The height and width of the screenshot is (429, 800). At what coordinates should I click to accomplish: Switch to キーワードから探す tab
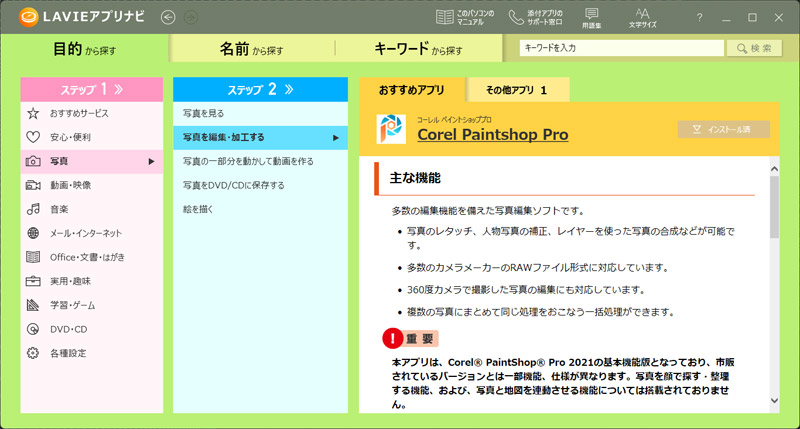pos(418,48)
